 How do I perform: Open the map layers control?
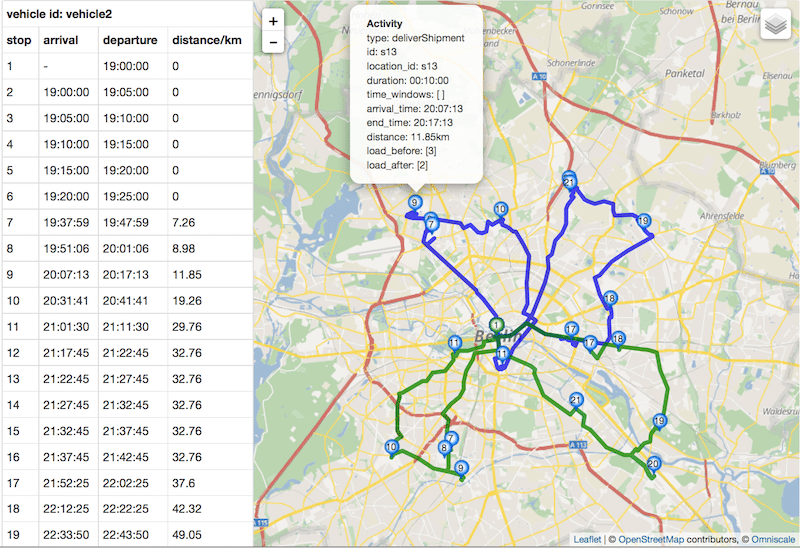[x=776, y=25]
